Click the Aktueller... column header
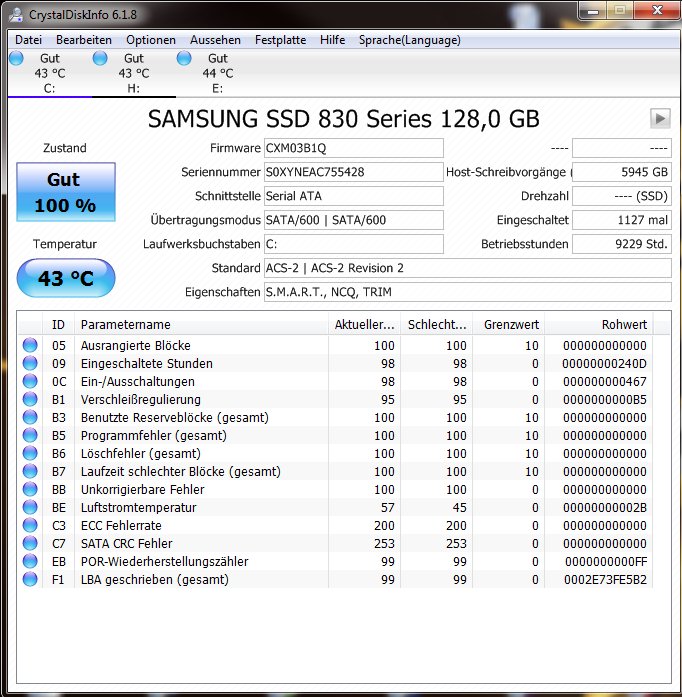This screenshot has height=697, width=682. [x=365, y=324]
